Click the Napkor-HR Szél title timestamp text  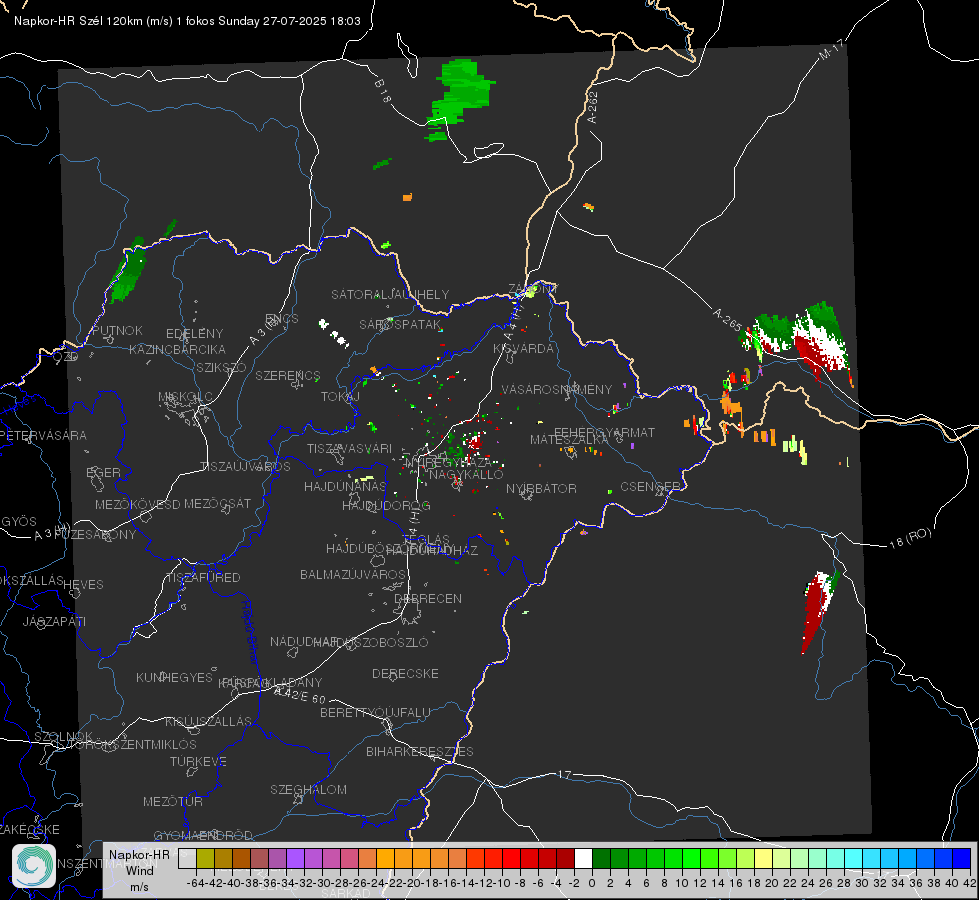coord(187,21)
